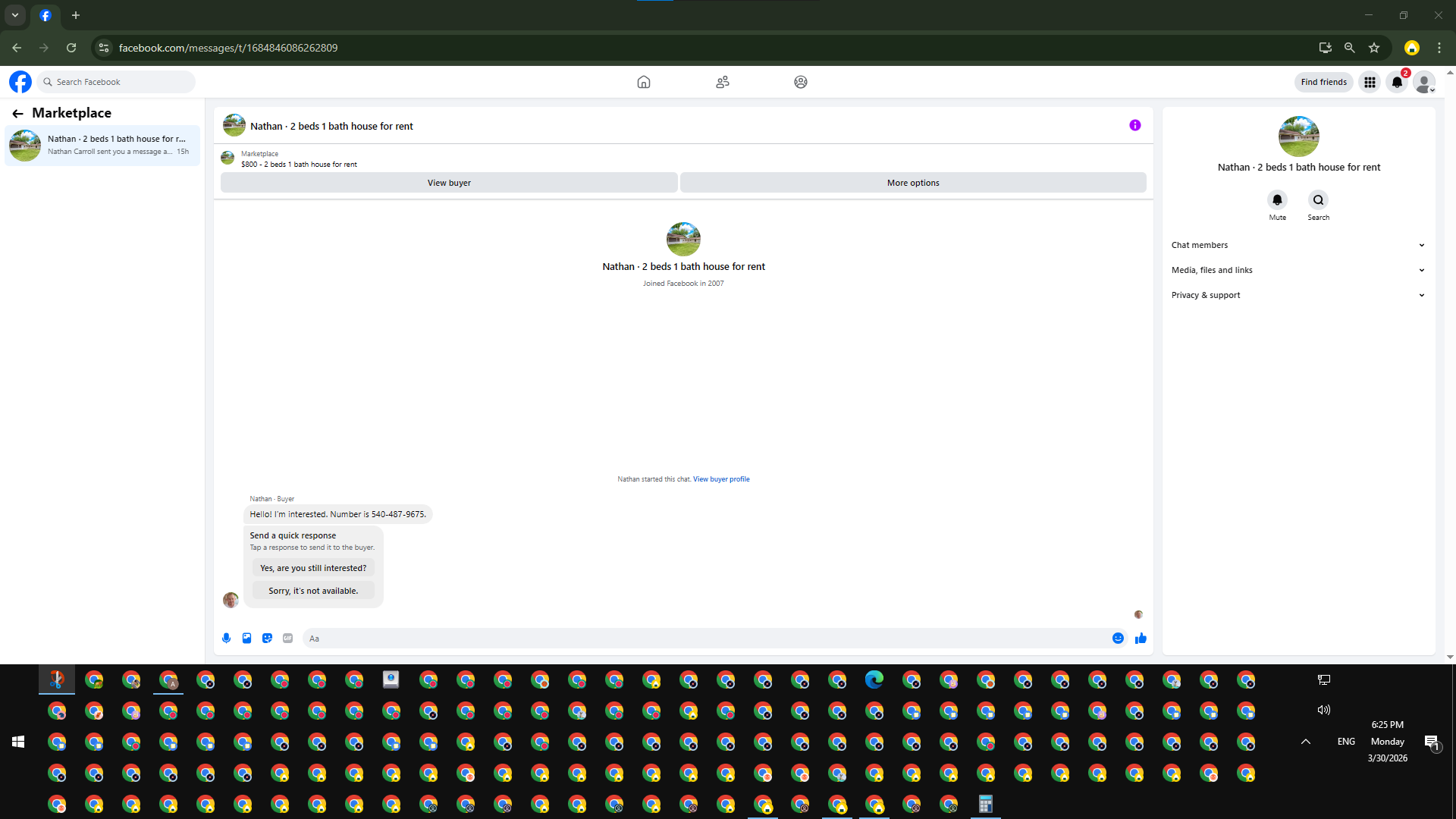This screenshot has height=819, width=1456.
Task: Open the Friends tab in top navigation
Action: pyautogui.click(x=722, y=82)
